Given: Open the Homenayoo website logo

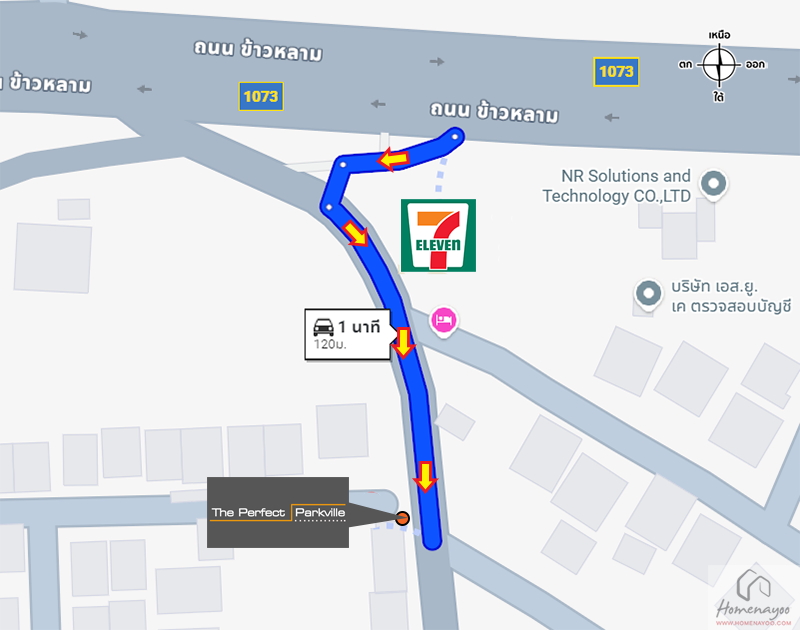Looking at the screenshot, I should tap(753, 598).
